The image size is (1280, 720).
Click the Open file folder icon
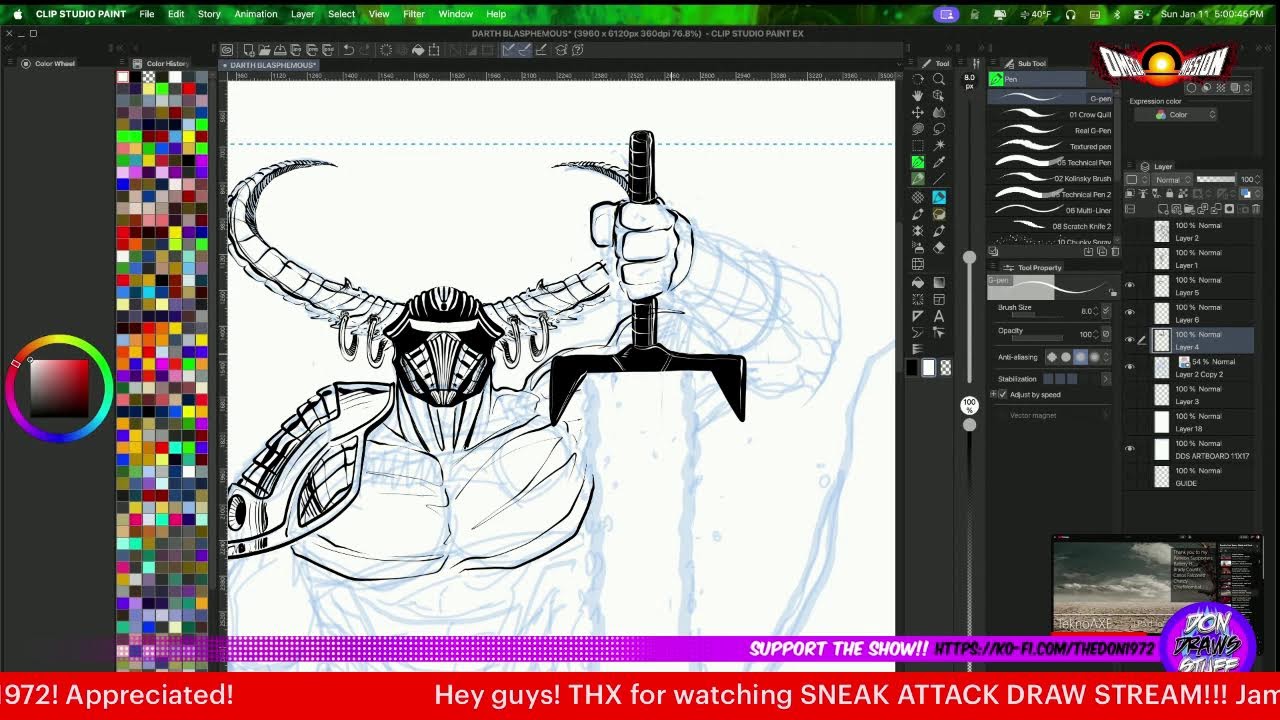pos(265,50)
